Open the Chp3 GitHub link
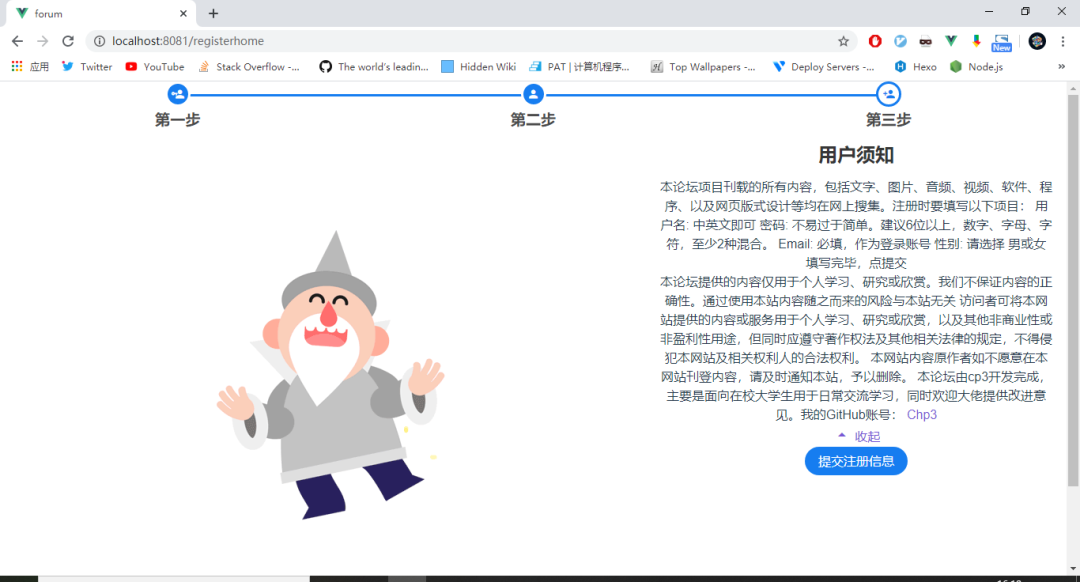The image size is (1080, 582). point(920,414)
